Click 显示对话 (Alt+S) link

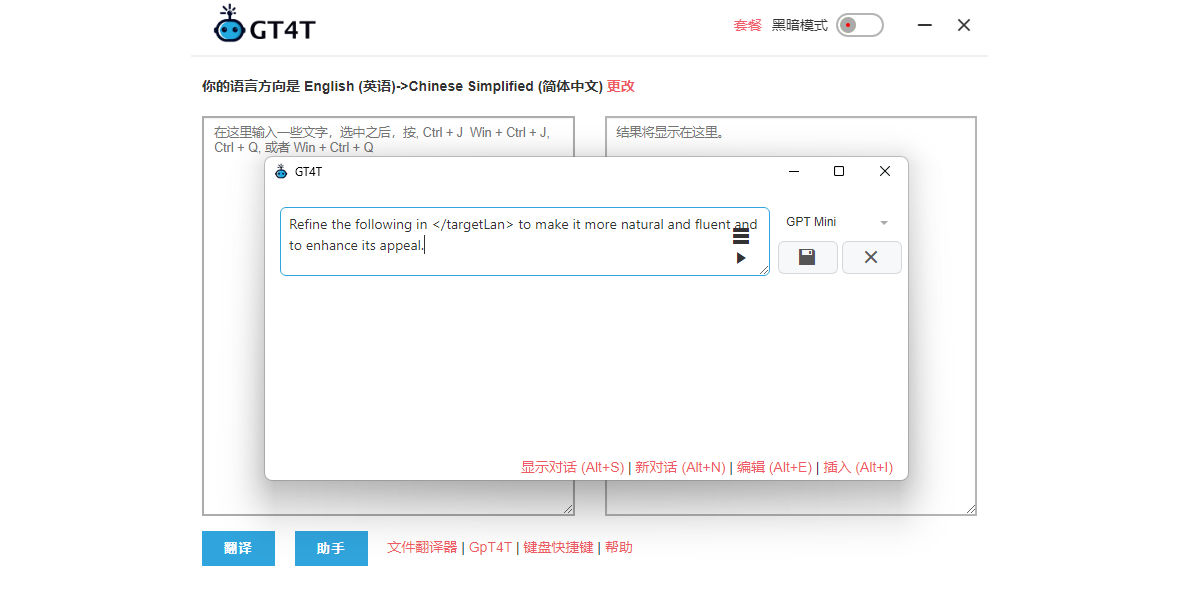(x=573, y=467)
